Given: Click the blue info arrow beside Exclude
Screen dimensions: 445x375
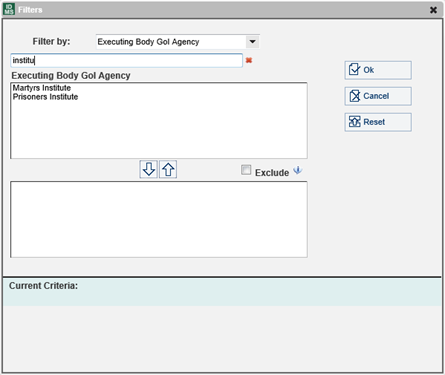Looking at the screenshot, I should tap(297, 170).
